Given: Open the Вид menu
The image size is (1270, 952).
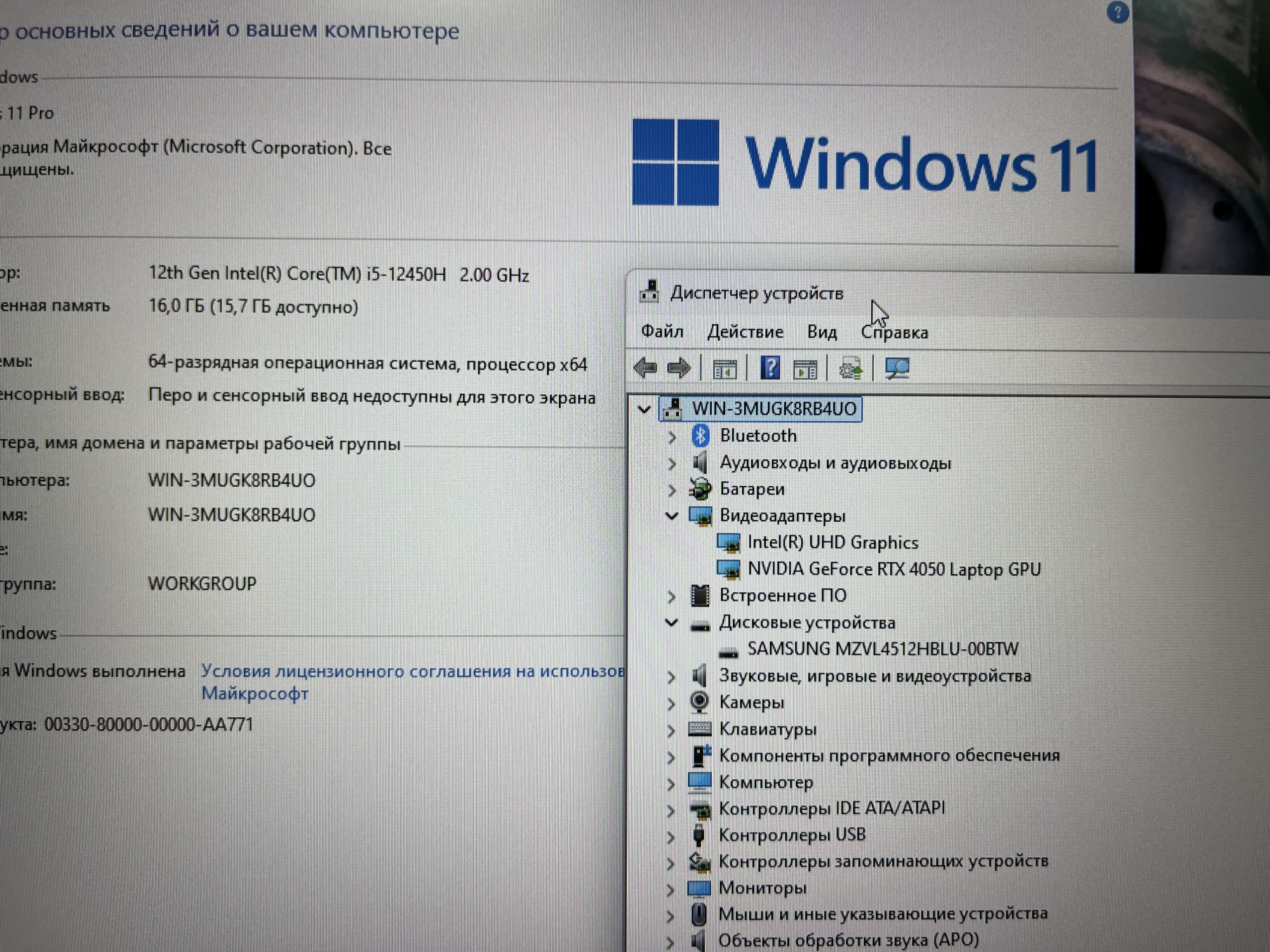Looking at the screenshot, I should (x=822, y=332).
